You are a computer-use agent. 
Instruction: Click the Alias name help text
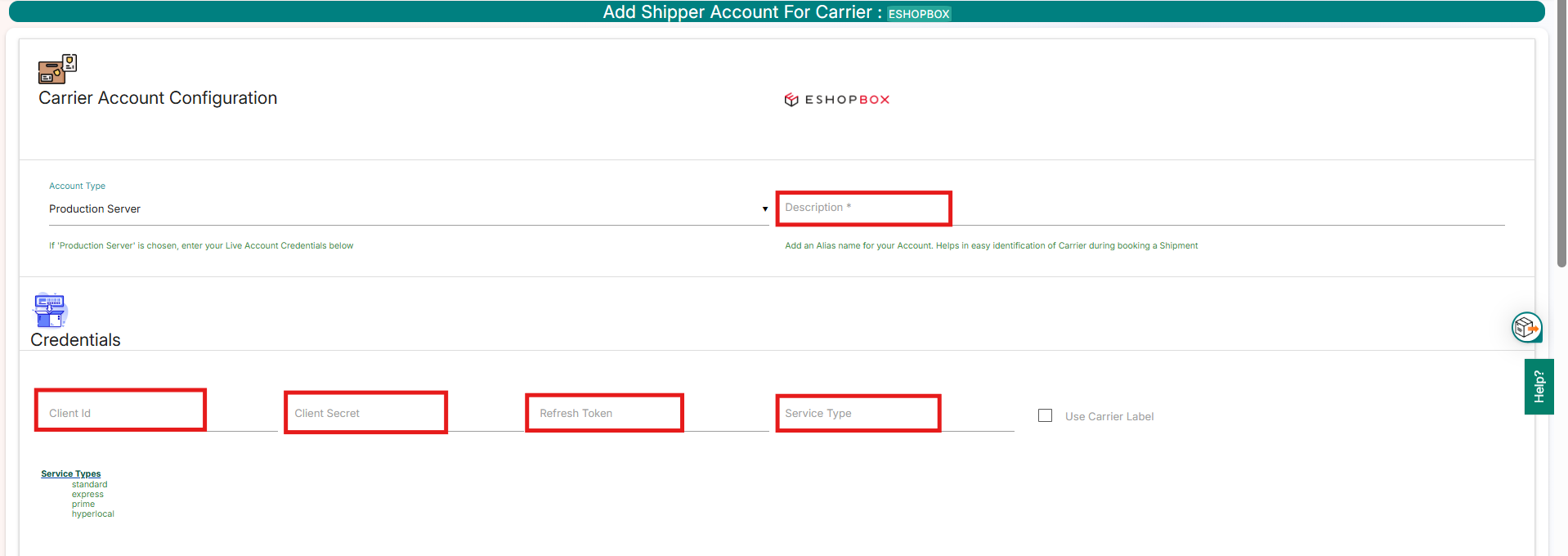point(991,245)
